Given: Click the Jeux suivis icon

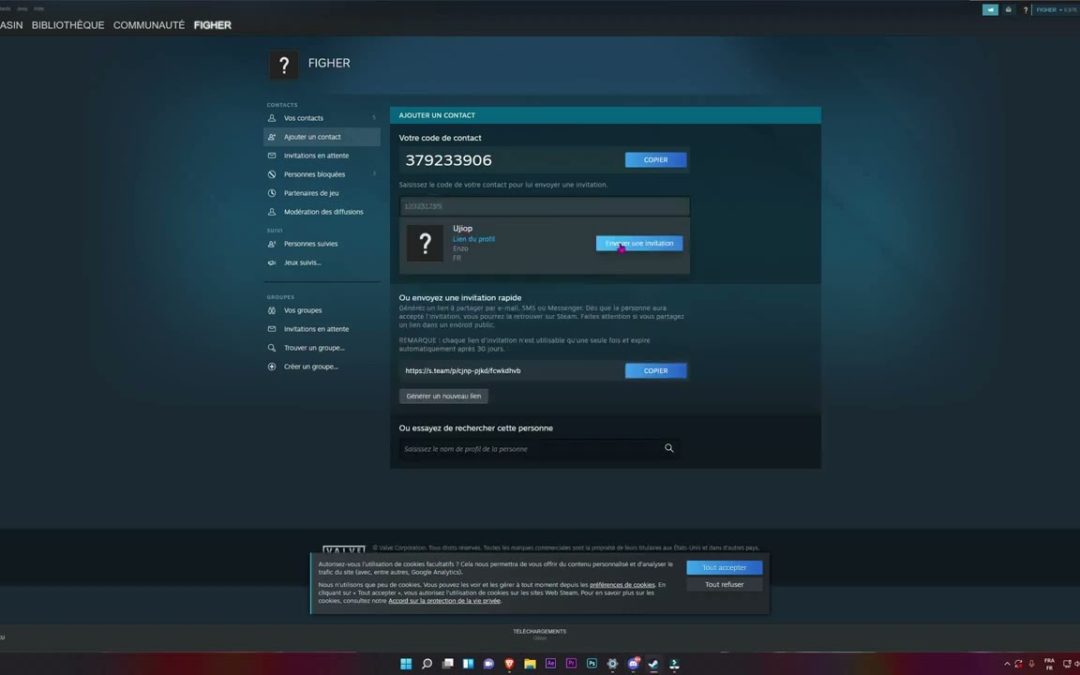Looking at the screenshot, I should 271,262.
